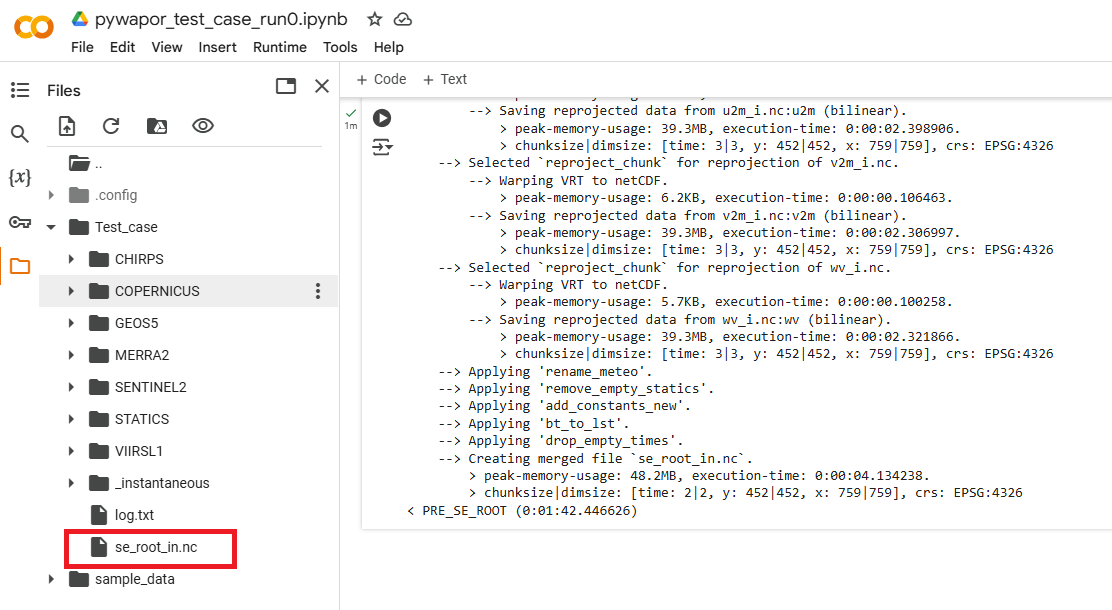Open the Insert menu
The height and width of the screenshot is (610, 1112).
(x=218, y=47)
